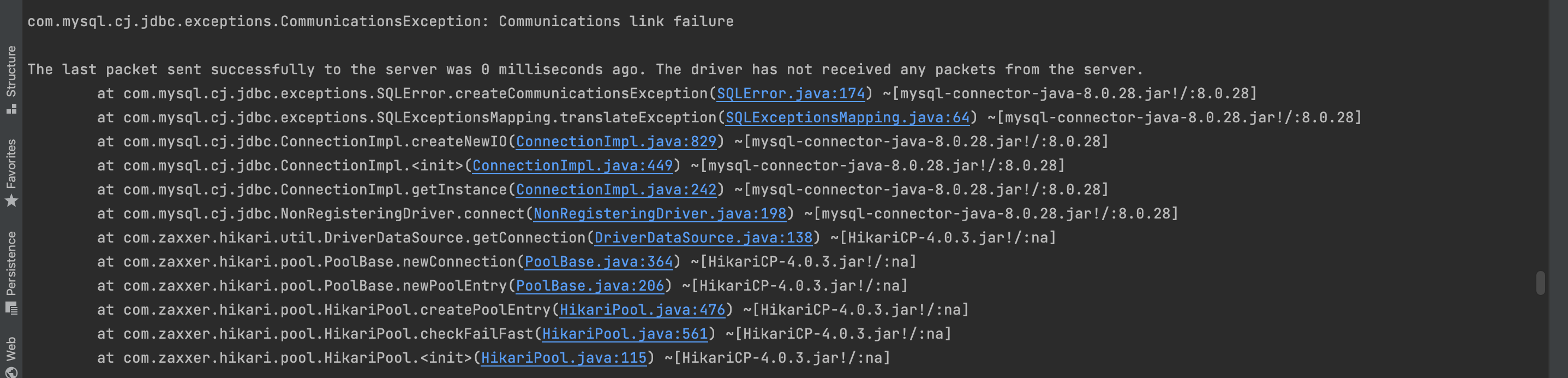Screen dimensions: 1568x378
Task: Open the SQLExceptionsMapping.java:64 link
Action: point(847,117)
